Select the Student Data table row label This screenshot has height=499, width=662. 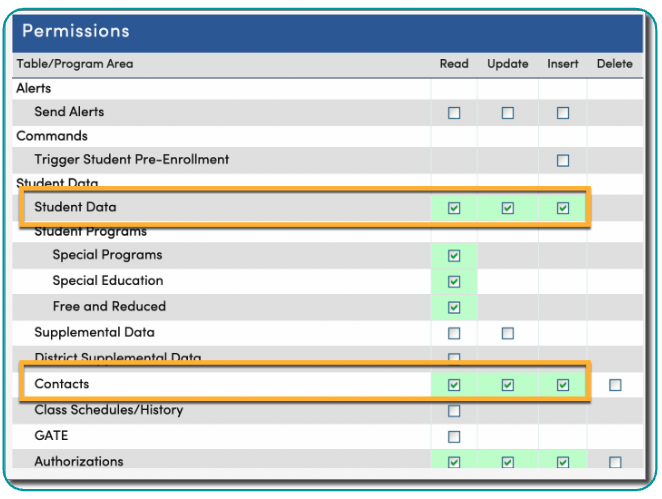(x=75, y=207)
